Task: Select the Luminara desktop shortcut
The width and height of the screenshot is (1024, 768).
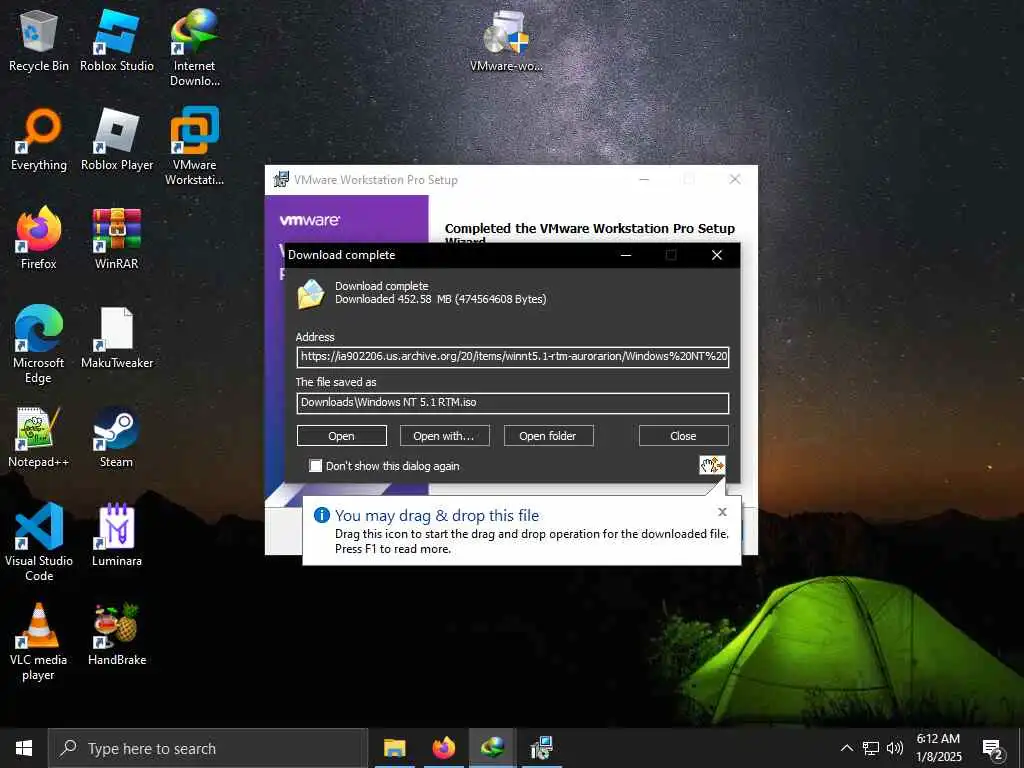Action: (x=117, y=536)
